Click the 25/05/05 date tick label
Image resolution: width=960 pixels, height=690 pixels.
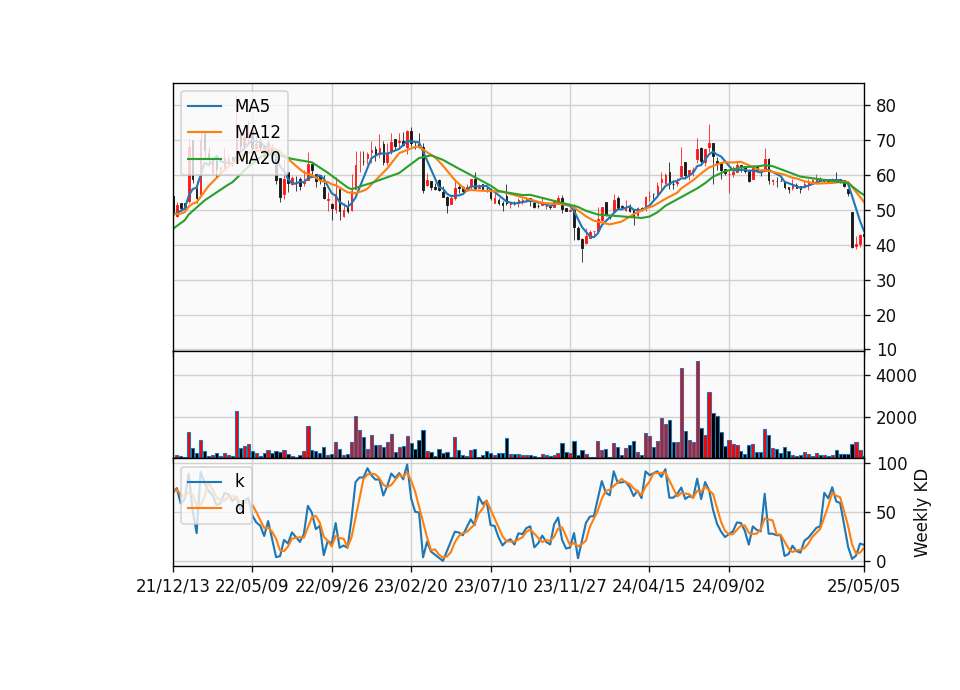click(863, 587)
